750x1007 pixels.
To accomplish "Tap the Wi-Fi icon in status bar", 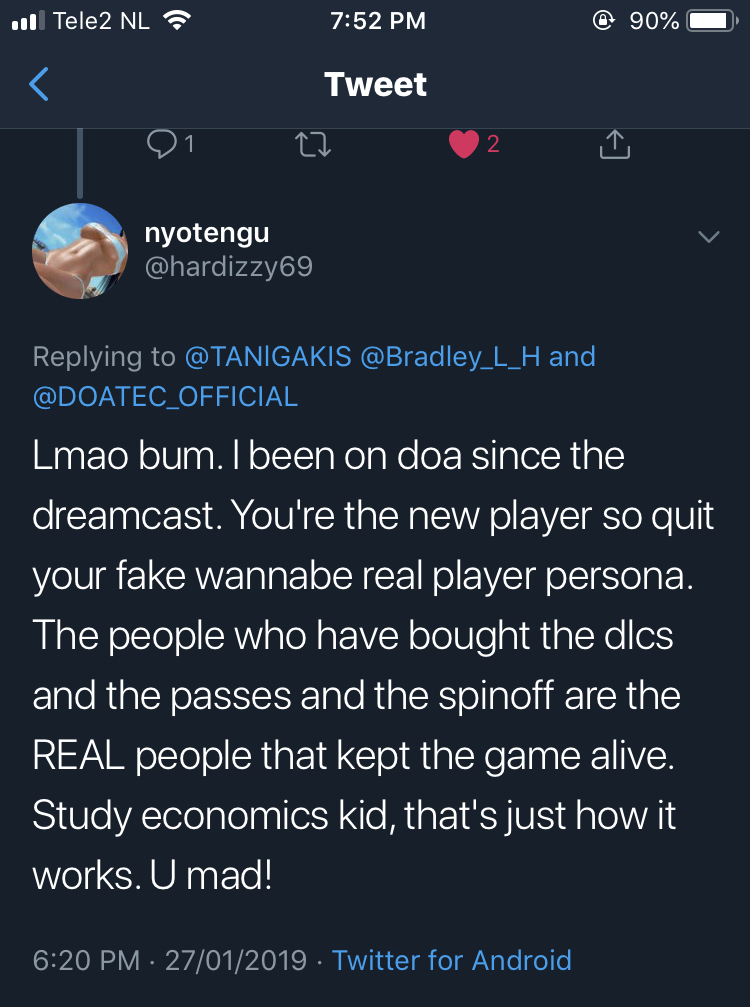I will 176,21.
